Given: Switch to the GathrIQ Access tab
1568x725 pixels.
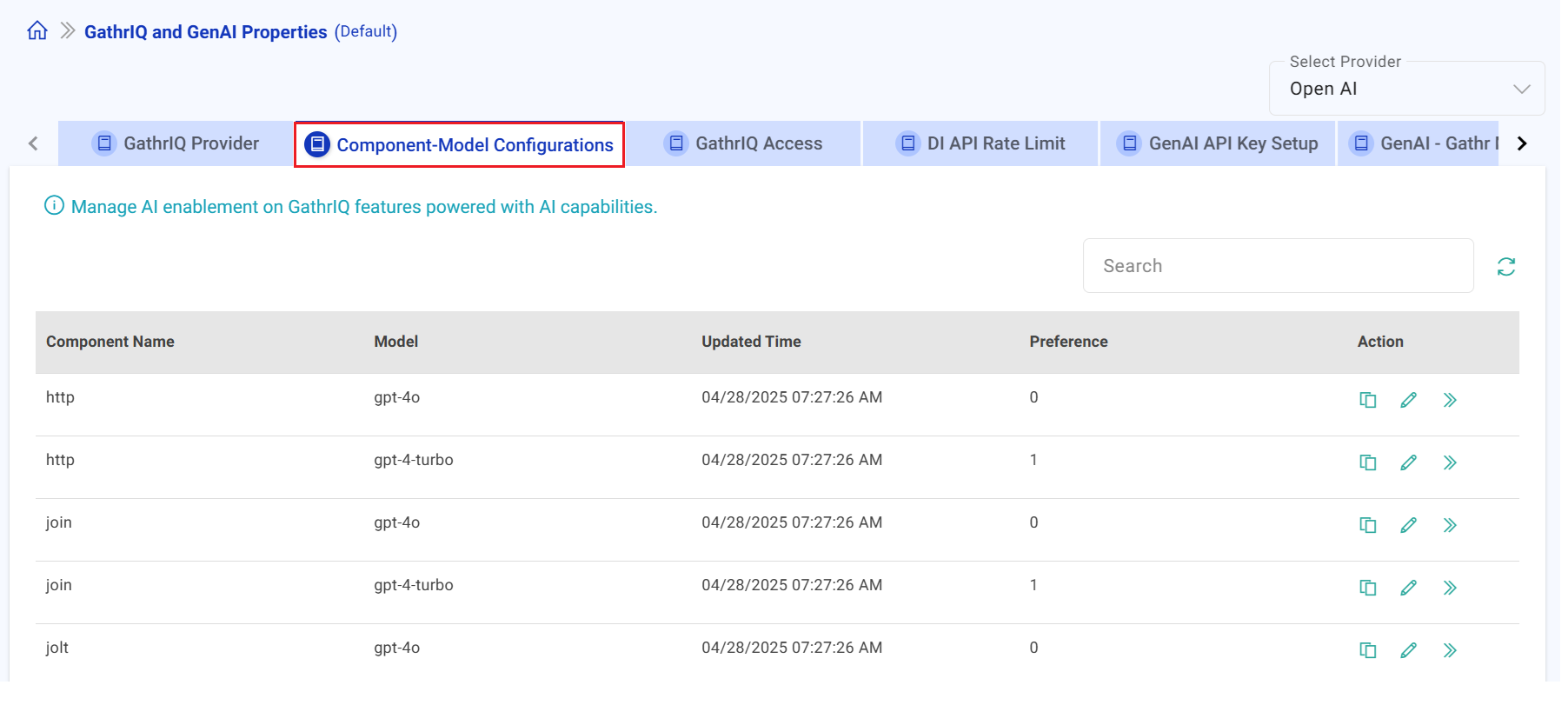Looking at the screenshot, I should 743,143.
